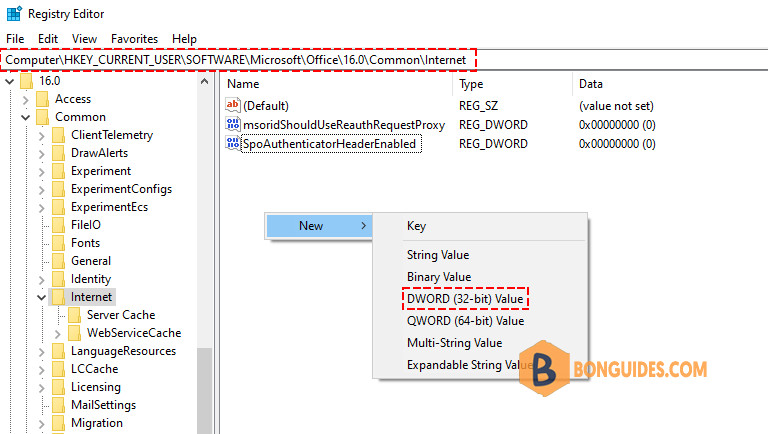Screen dimensions: 768x434
Task: Collapse the Internet key
Action: (x=42, y=297)
